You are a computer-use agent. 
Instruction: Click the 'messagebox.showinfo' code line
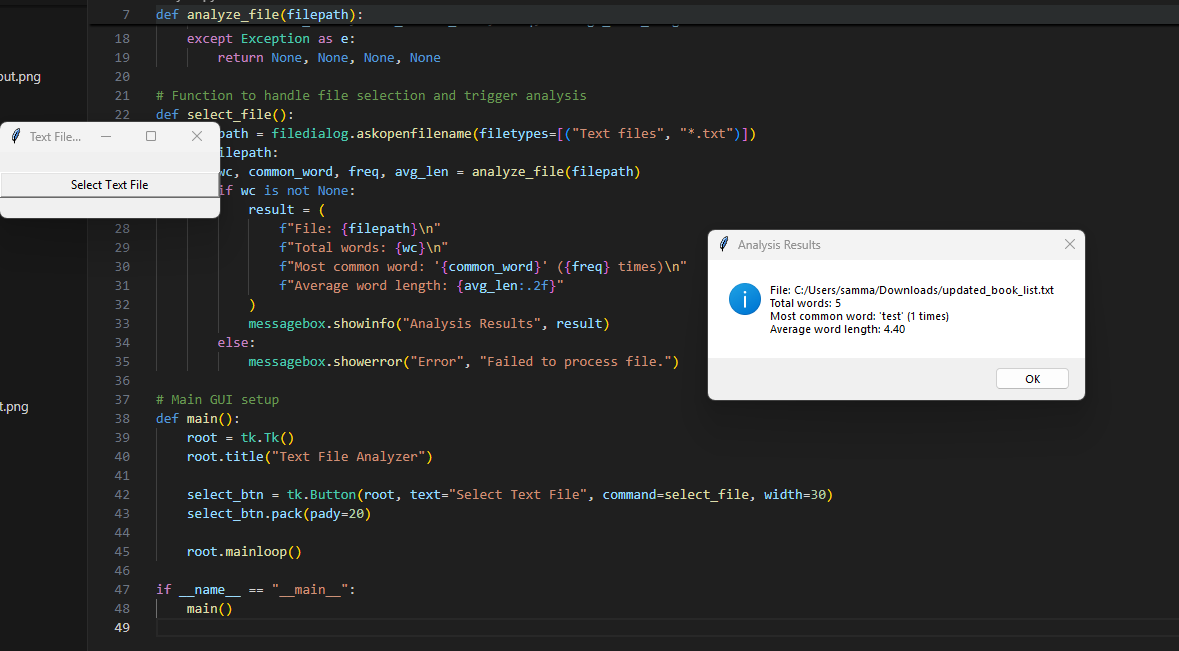pos(429,323)
